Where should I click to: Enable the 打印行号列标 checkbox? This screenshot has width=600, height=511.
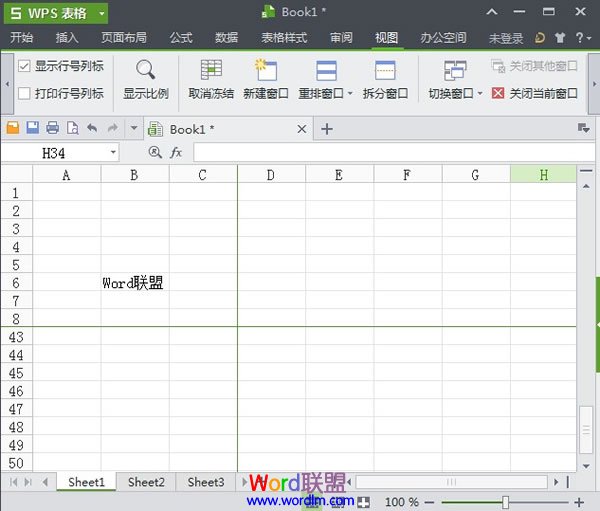click(25, 93)
